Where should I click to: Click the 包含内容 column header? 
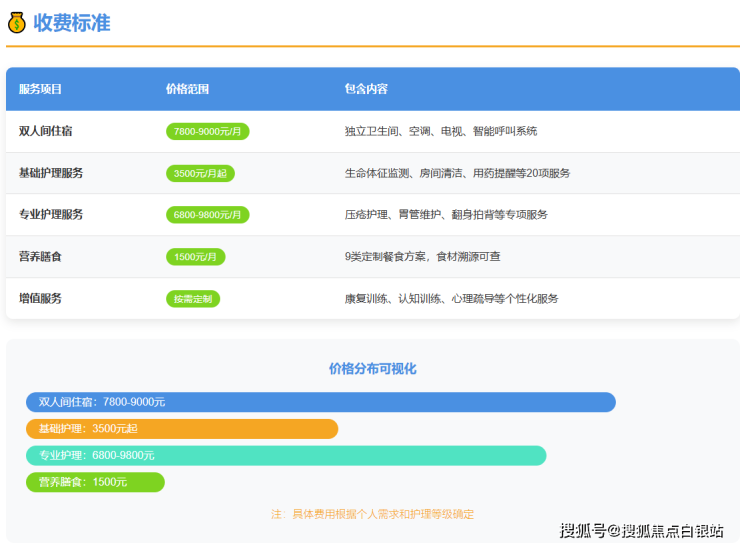(x=366, y=89)
